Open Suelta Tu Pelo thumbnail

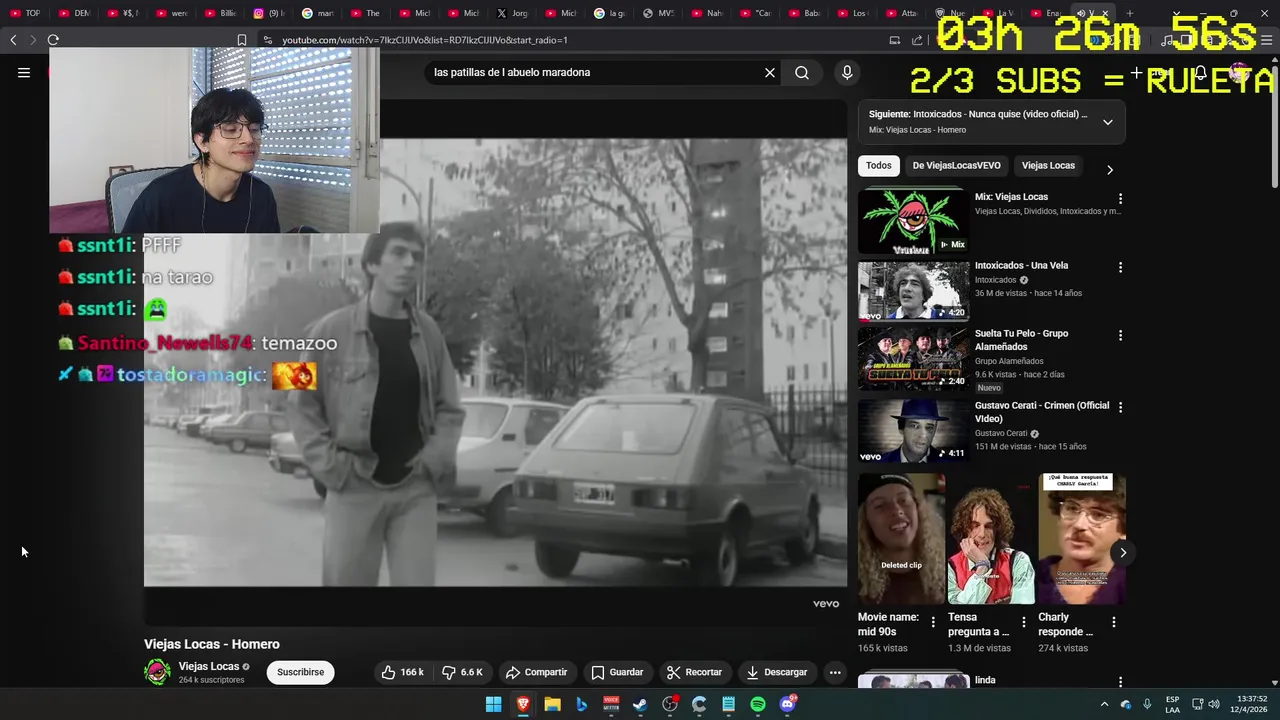click(x=914, y=359)
